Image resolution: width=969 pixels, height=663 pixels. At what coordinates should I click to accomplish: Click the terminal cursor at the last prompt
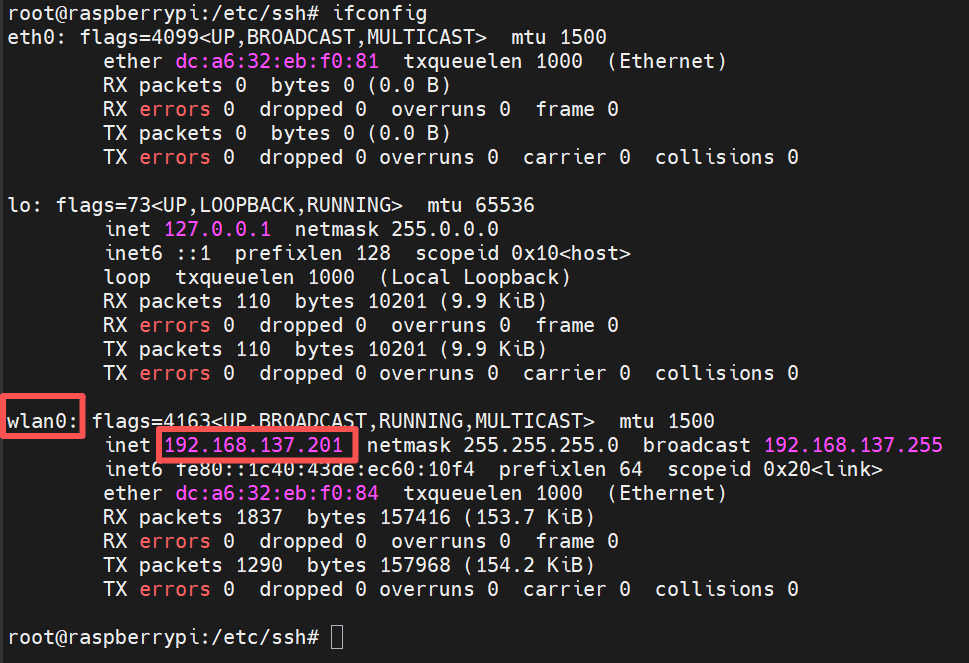tap(337, 637)
